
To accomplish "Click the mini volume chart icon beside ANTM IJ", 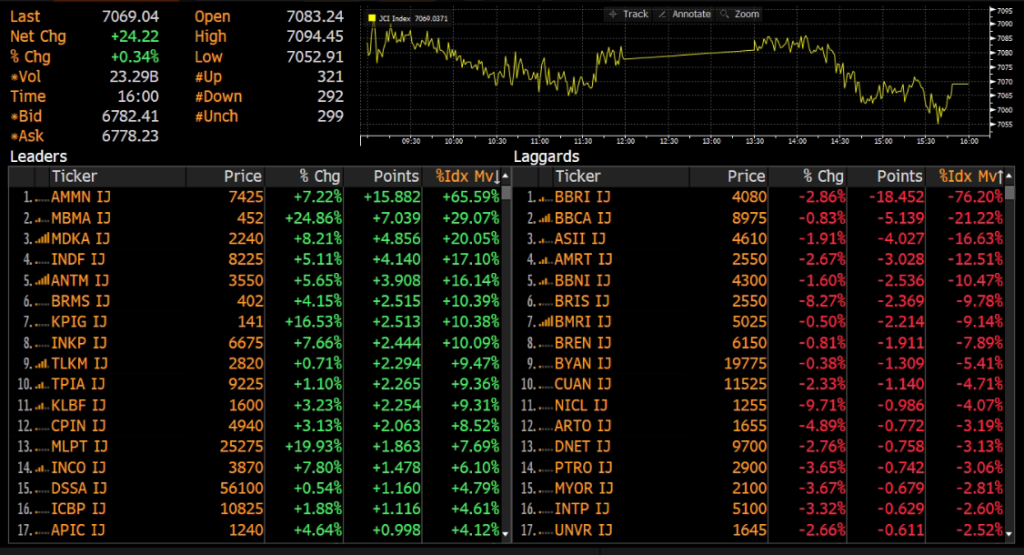I will click(42, 281).
